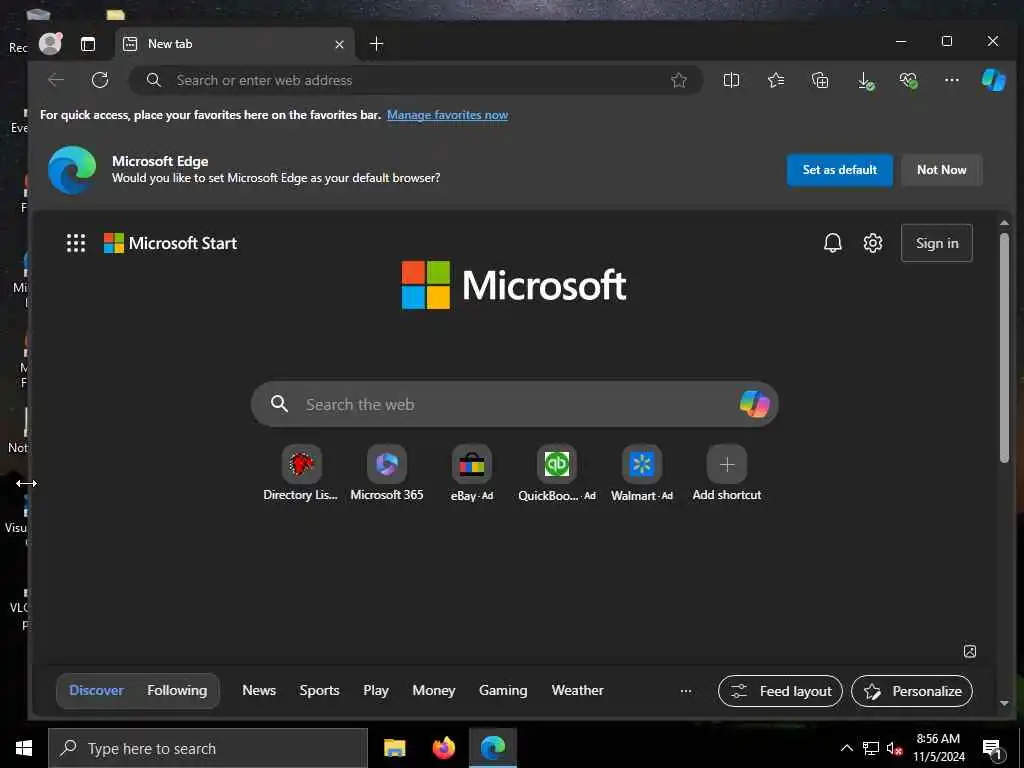The height and width of the screenshot is (768, 1024).
Task: Click the Manage favorites now link
Action: tap(447, 115)
